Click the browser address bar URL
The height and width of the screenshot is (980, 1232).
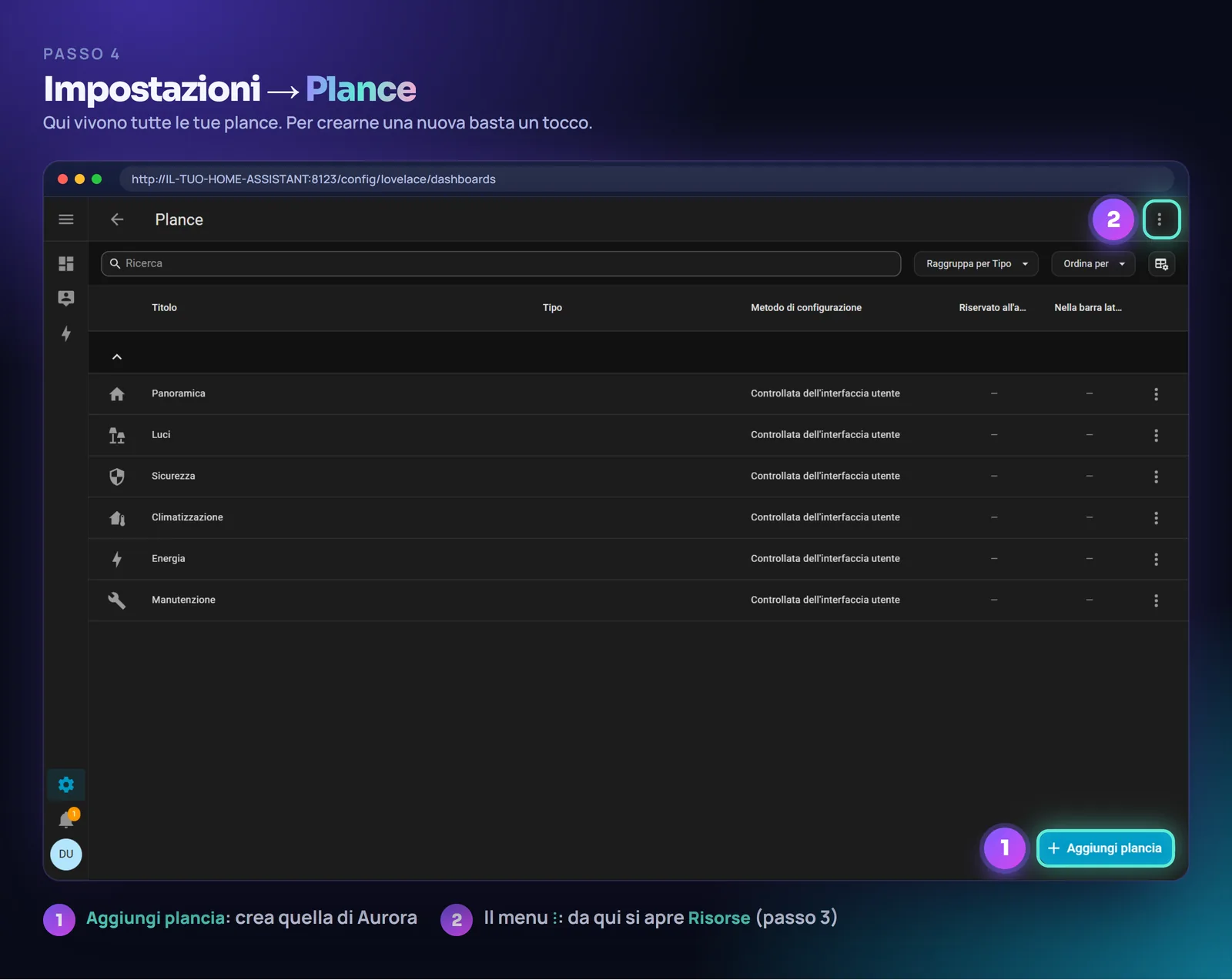(313, 179)
